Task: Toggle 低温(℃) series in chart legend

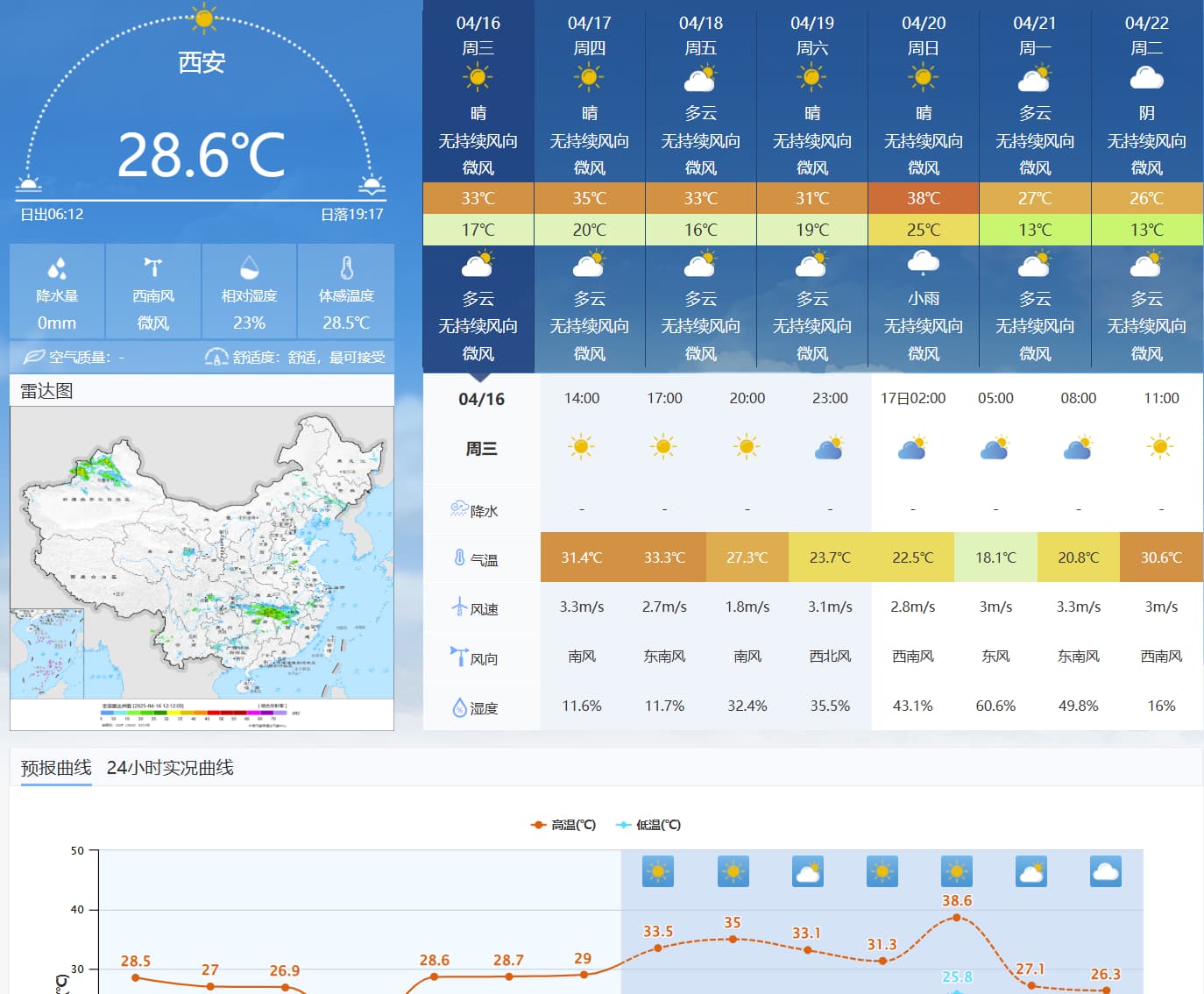Action: 648,825
